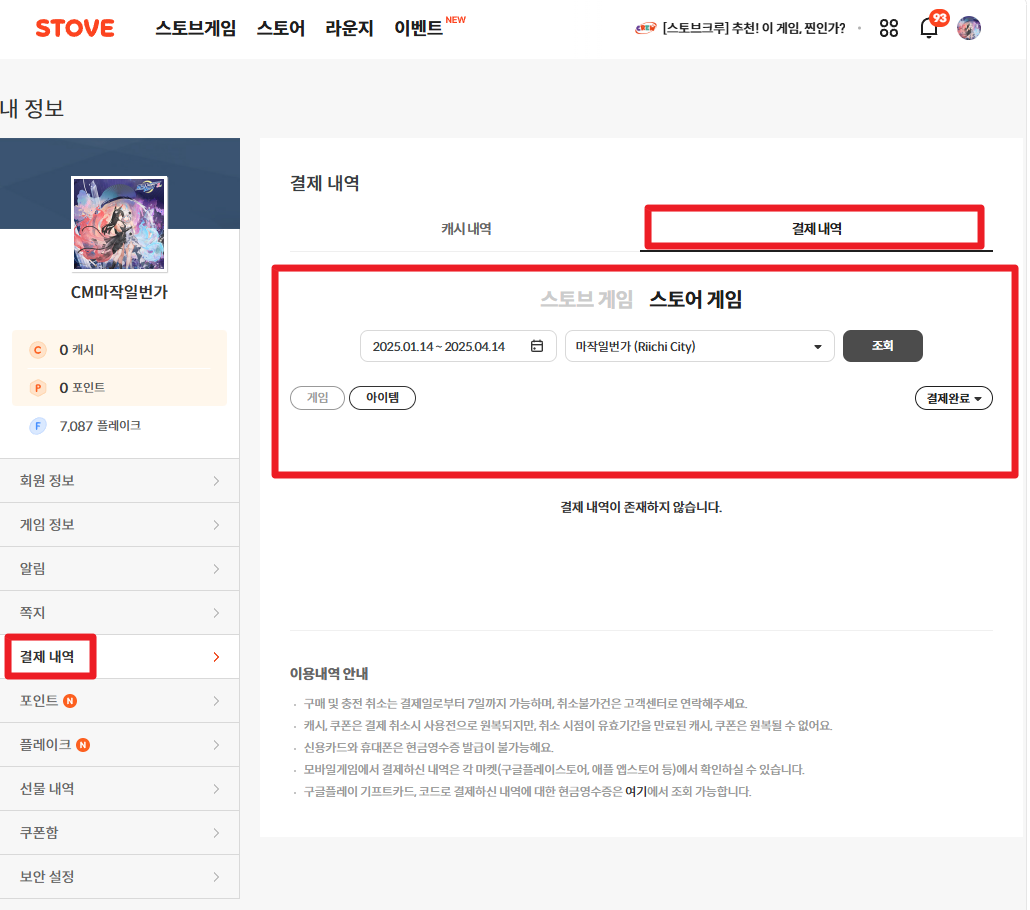Image resolution: width=1030 pixels, height=910 pixels.
Task: Click the chevron on the 쿠폰함 row
Action: [x=216, y=833]
